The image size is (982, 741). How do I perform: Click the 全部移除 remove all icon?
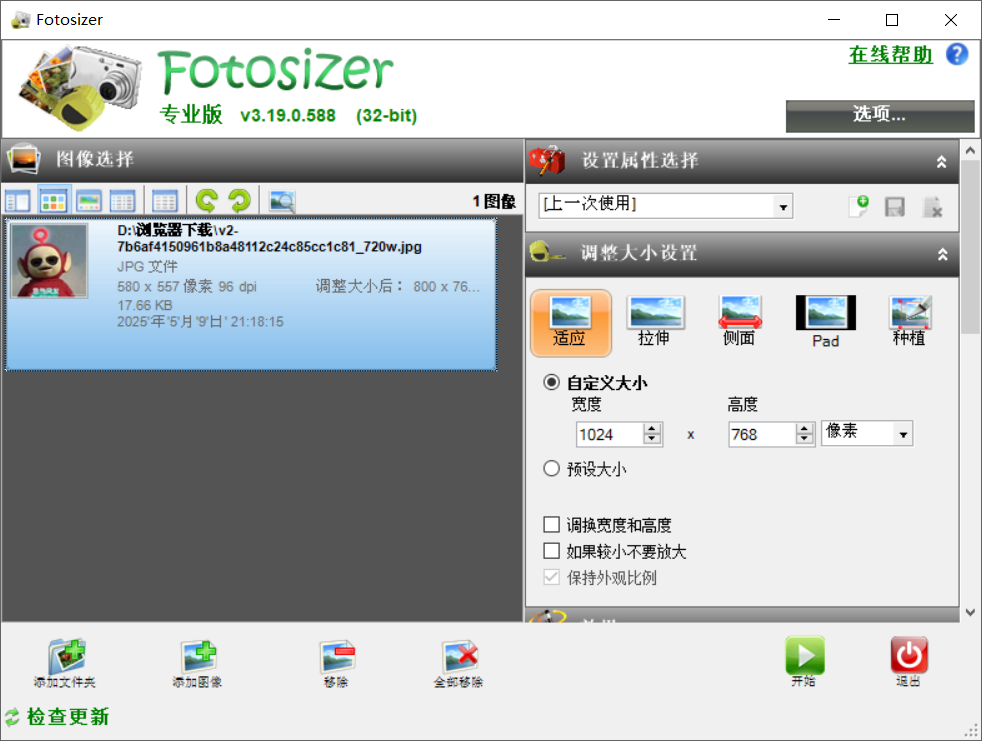click(x=458, y=664)
